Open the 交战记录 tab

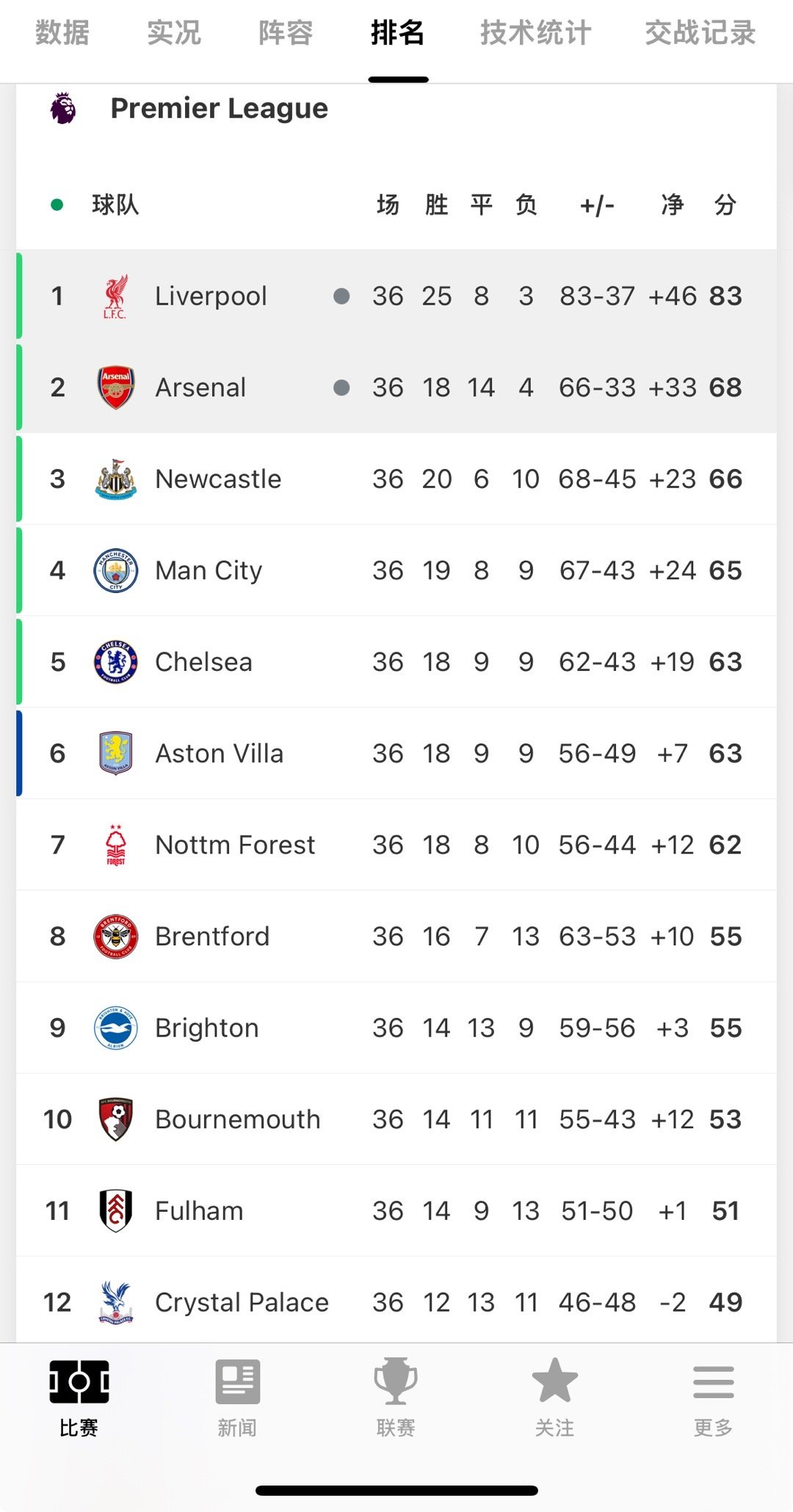tap(700, 33)
